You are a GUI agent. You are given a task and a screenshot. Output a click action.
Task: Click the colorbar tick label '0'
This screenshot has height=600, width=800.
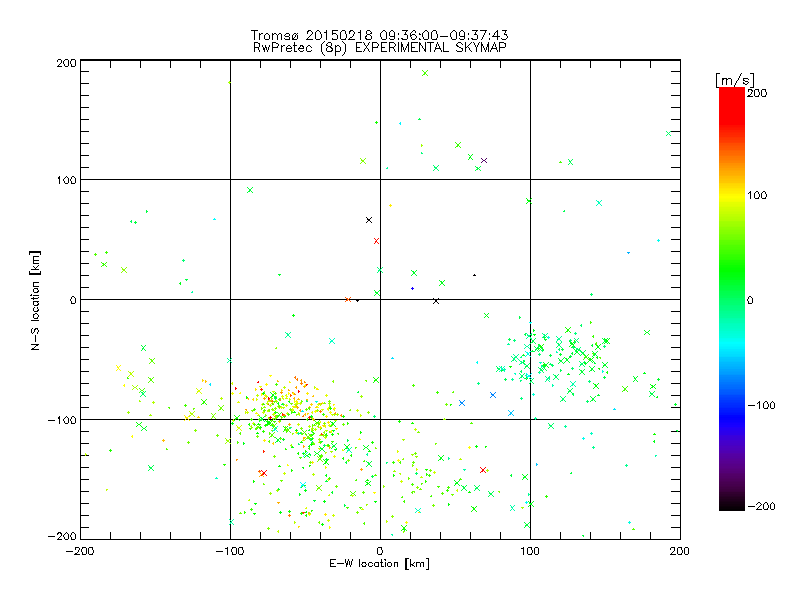[750, 300]
